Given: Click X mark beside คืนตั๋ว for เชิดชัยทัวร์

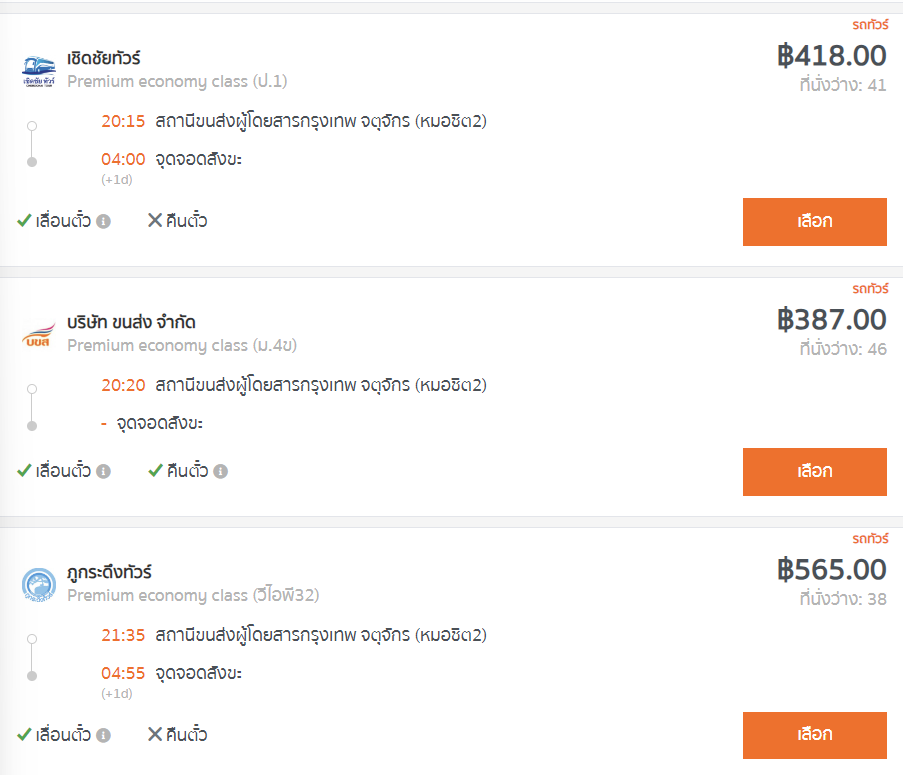Looking at the screenshot, I should click(x=155, y=220).
